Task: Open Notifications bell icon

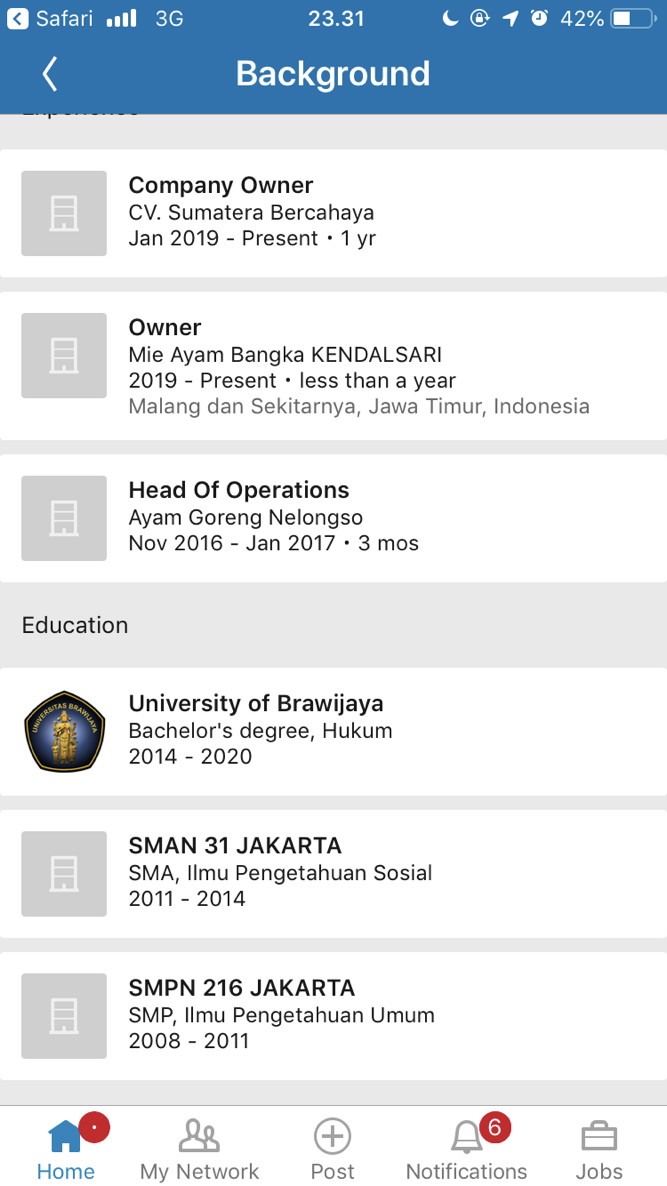Action: point(467,1138)
